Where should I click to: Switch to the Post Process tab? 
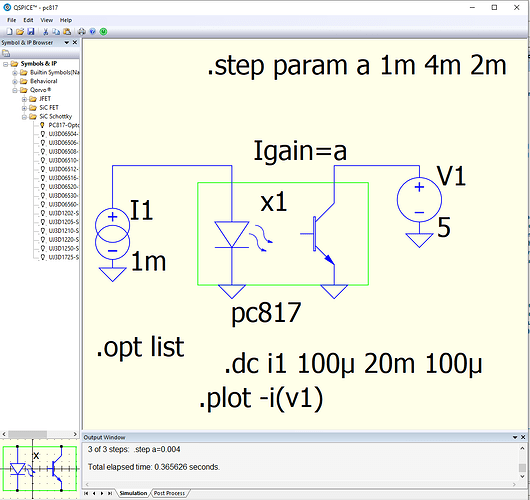(169, 493)
